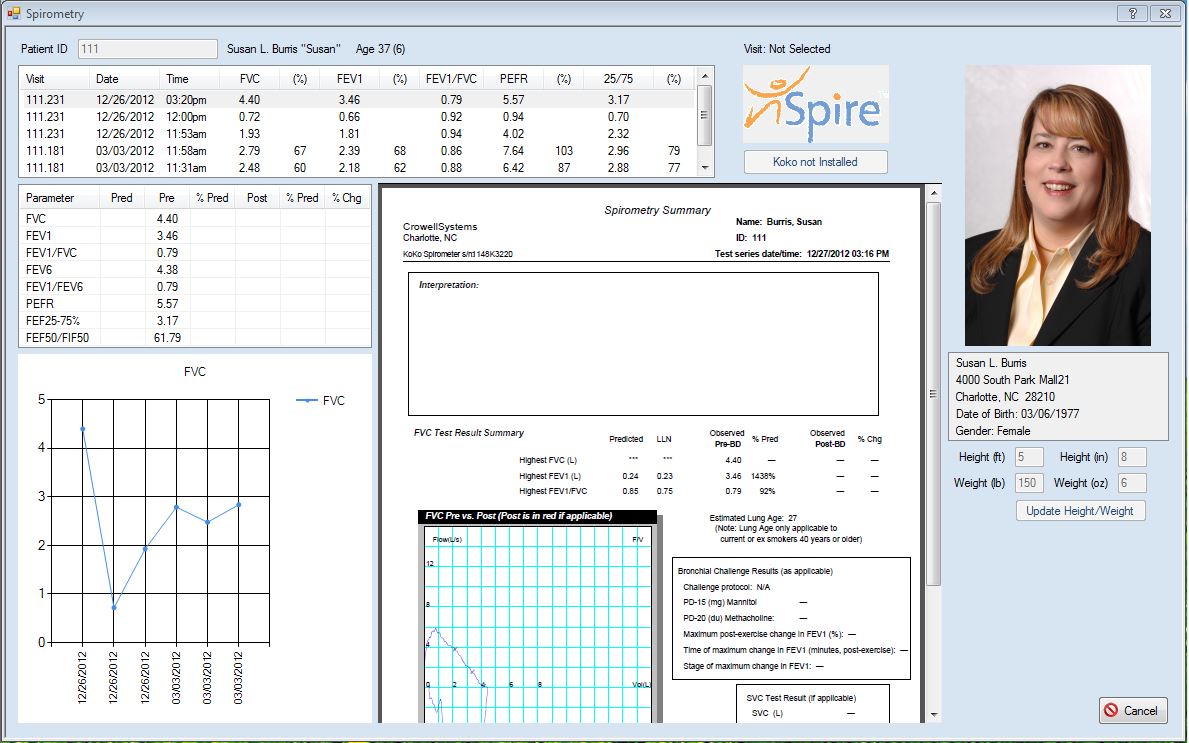Click the Spirometry window title icon
The width and height of the screenshot is (1189, 743).
tap(13, 14)
